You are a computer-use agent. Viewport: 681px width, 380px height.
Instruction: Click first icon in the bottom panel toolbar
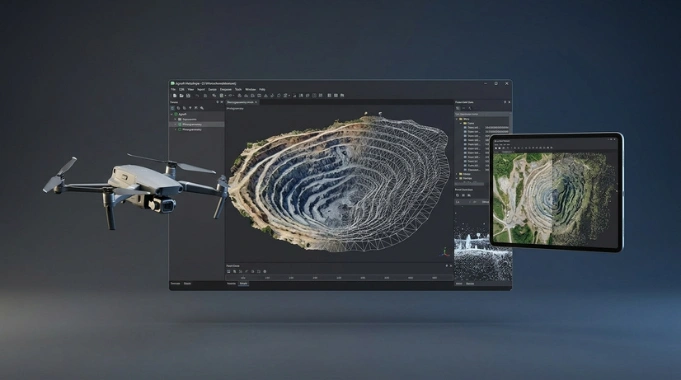click(x=228, y=271)
